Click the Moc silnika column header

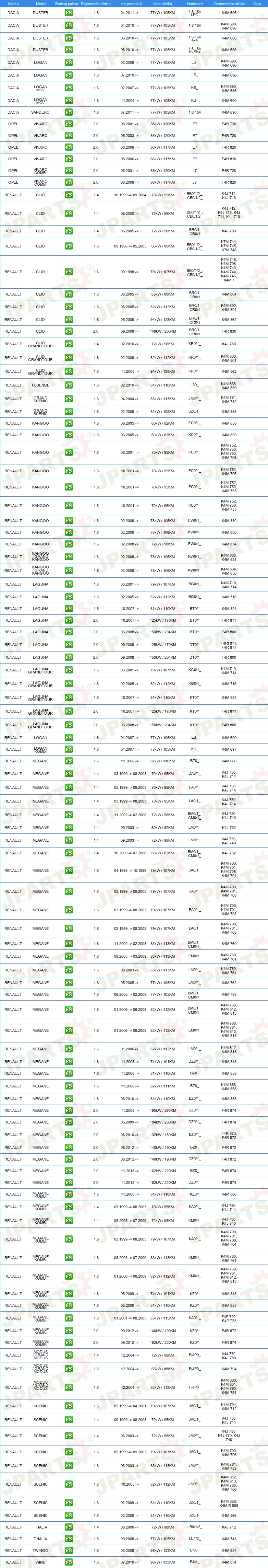(x=162, y=4)
